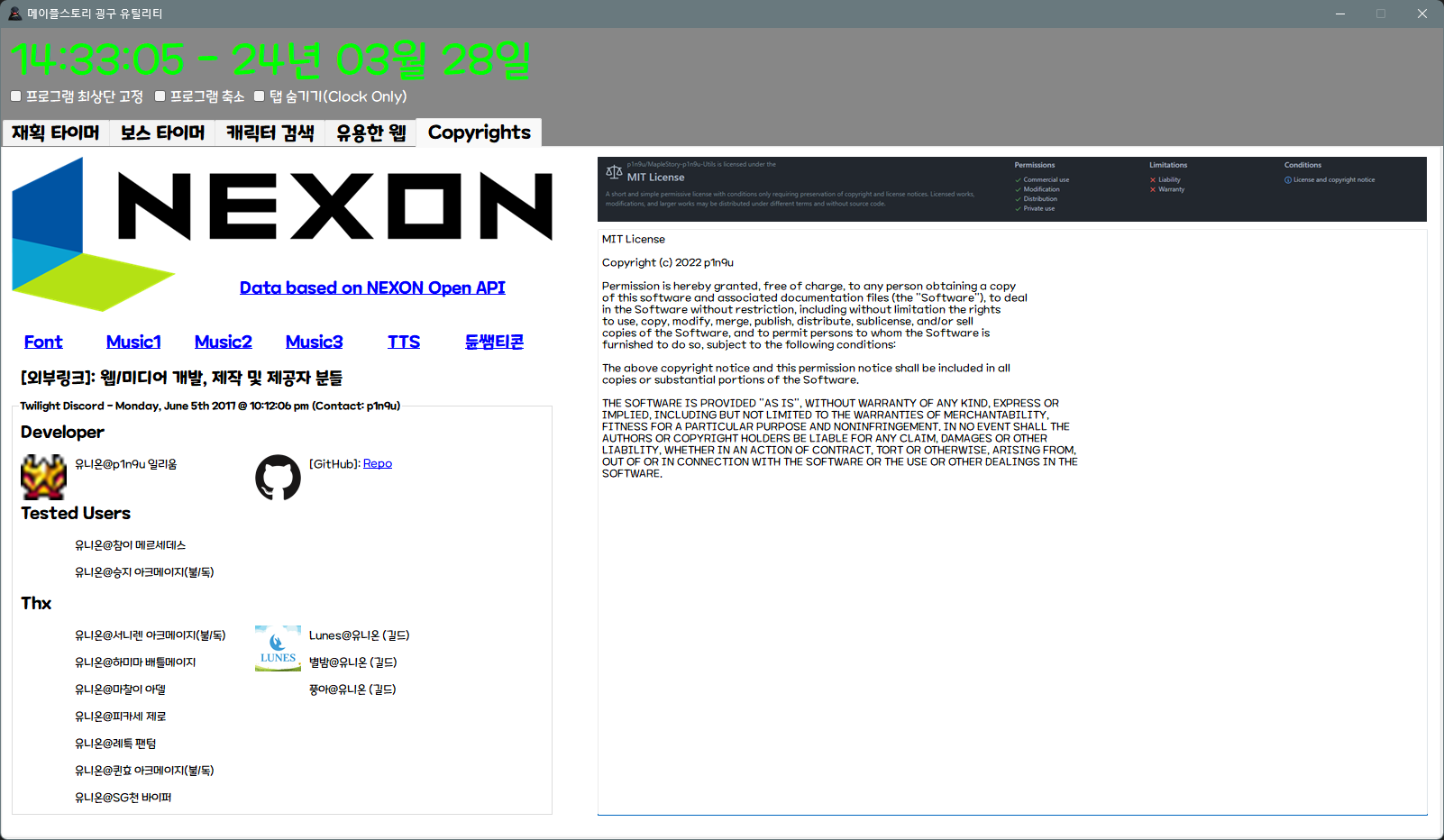Click the MIT License banner image
This screenshot has width=1444, height=840.
(x=1012, y=189)
